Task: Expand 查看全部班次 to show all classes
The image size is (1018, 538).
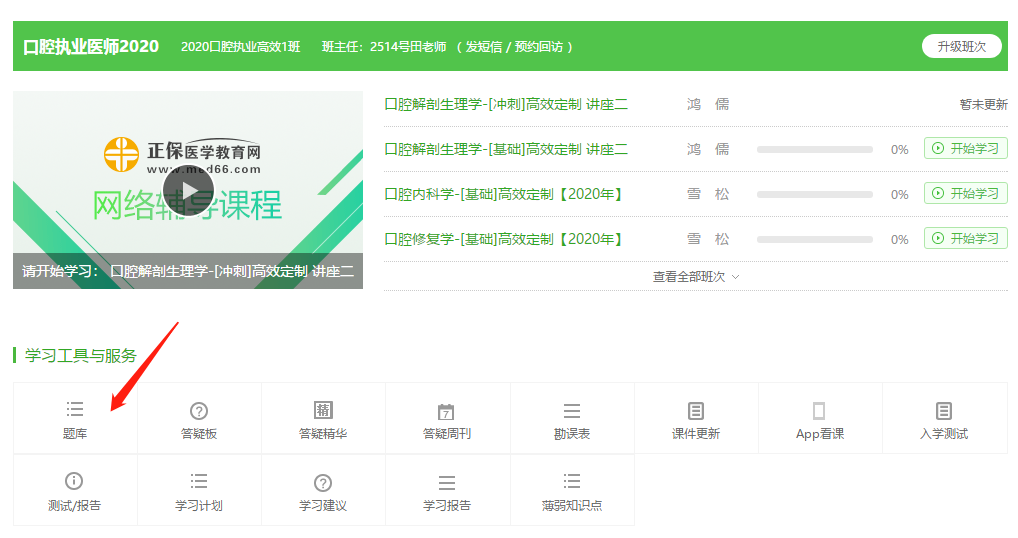Action: [696, 277]
